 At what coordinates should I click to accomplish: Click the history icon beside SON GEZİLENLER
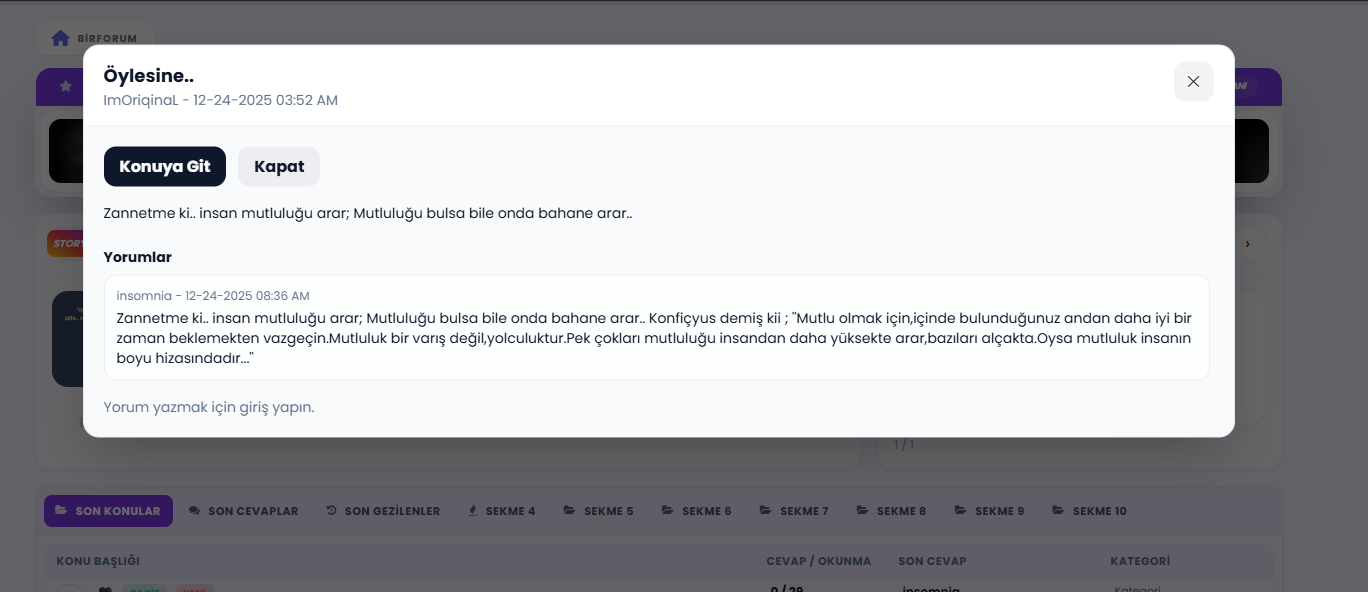click(330, 510)
